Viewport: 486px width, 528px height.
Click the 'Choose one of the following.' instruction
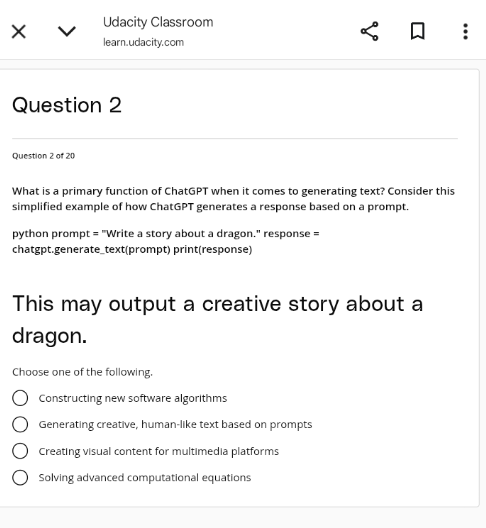(83, 372)
